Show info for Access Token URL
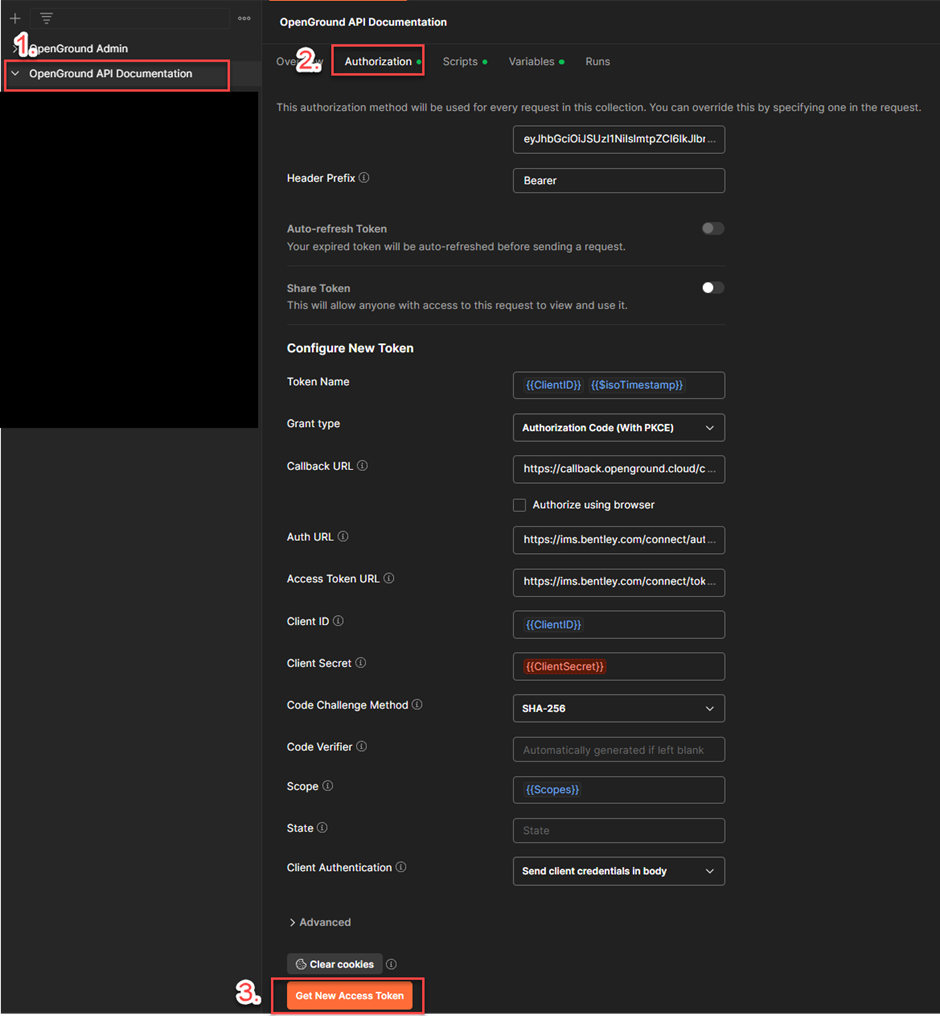The height and width of the screenshot is (1016, 940). (x=389, y=579)
